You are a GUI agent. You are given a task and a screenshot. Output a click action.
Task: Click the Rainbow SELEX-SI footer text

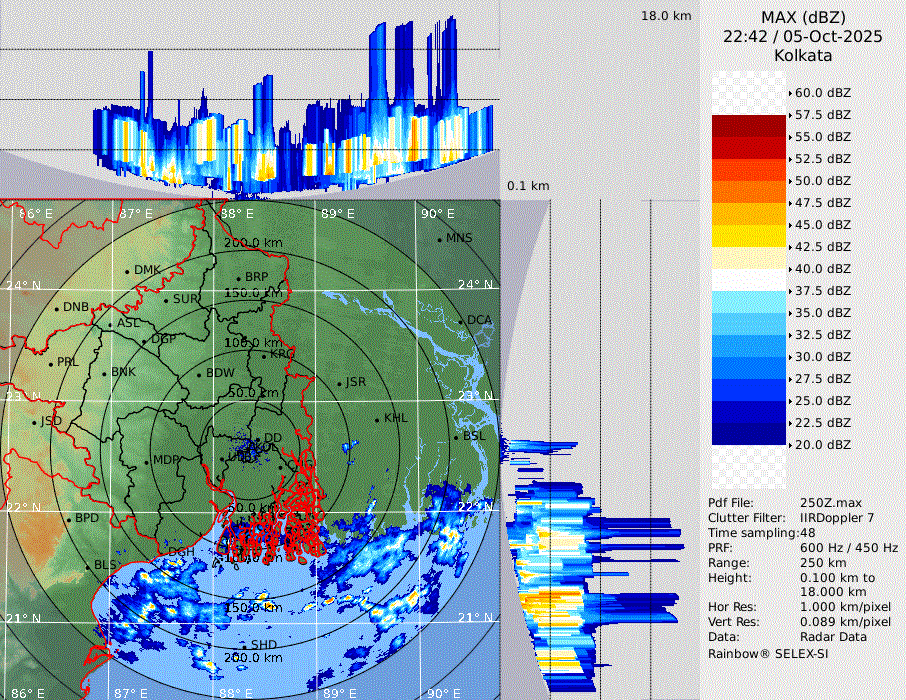[x=768, y=654]
